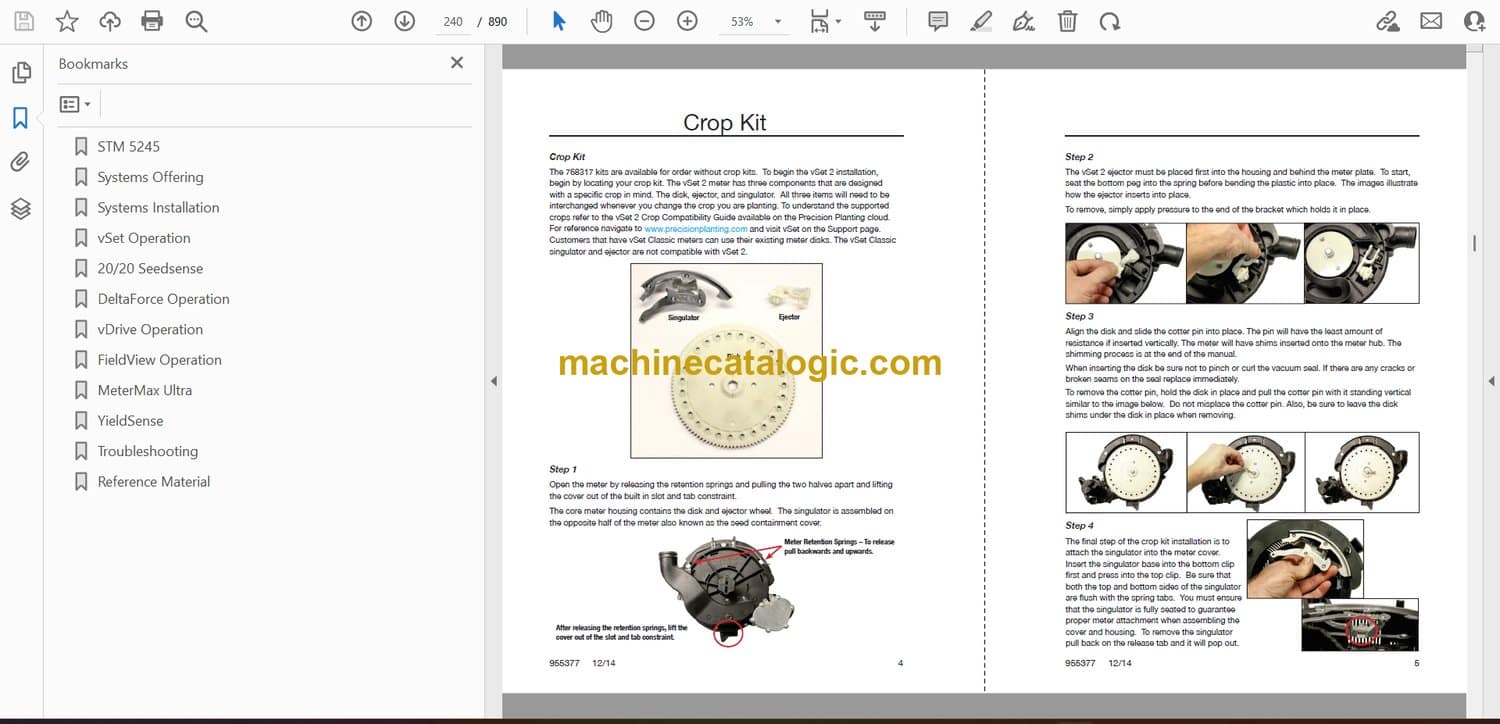Screen dimensions: 1500x724
Task: Expand the page fit options arrow
Action: pyautogui.click(x=838, y=21)
